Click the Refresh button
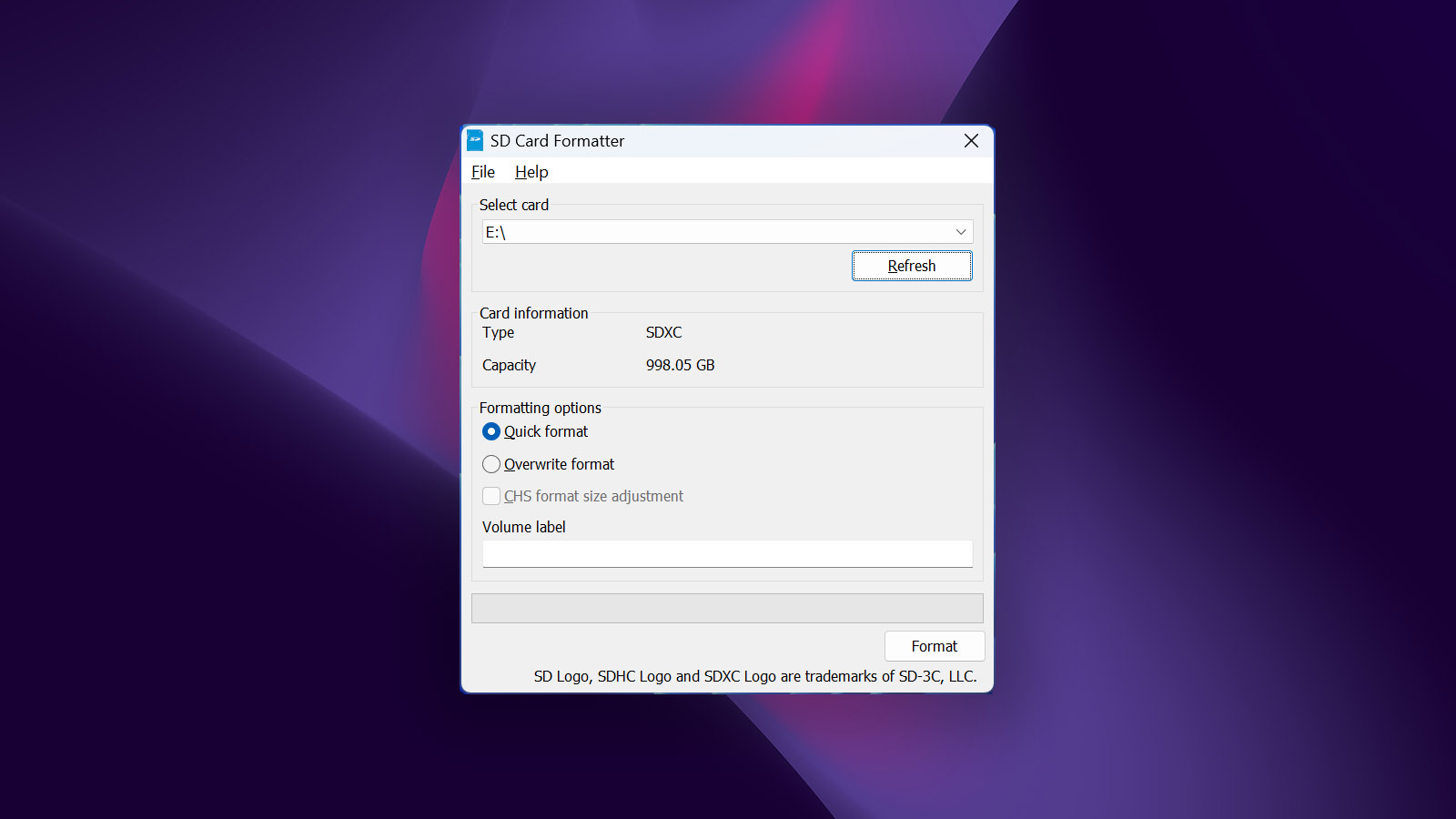This screenshot has width=1456, height=819. click(912, 266)
